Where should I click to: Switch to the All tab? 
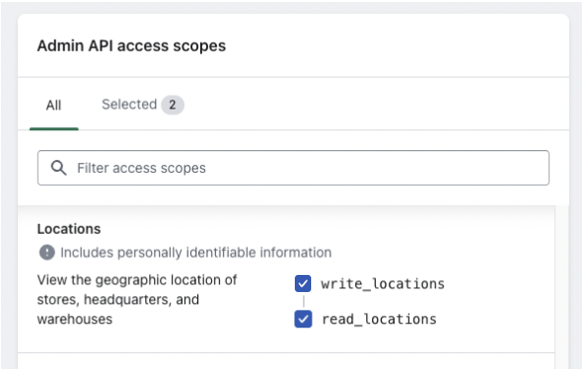pyautogui.click(x=54, y=105)
